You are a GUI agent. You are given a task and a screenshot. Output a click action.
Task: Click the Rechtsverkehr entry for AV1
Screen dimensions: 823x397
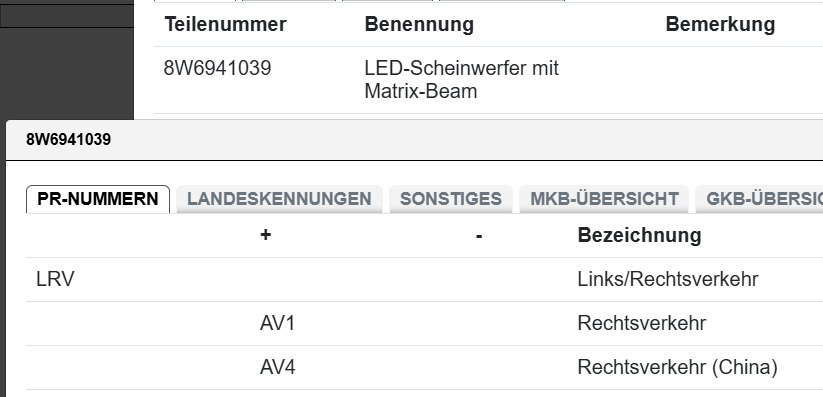pyautogui.click(x=641, y=323)
